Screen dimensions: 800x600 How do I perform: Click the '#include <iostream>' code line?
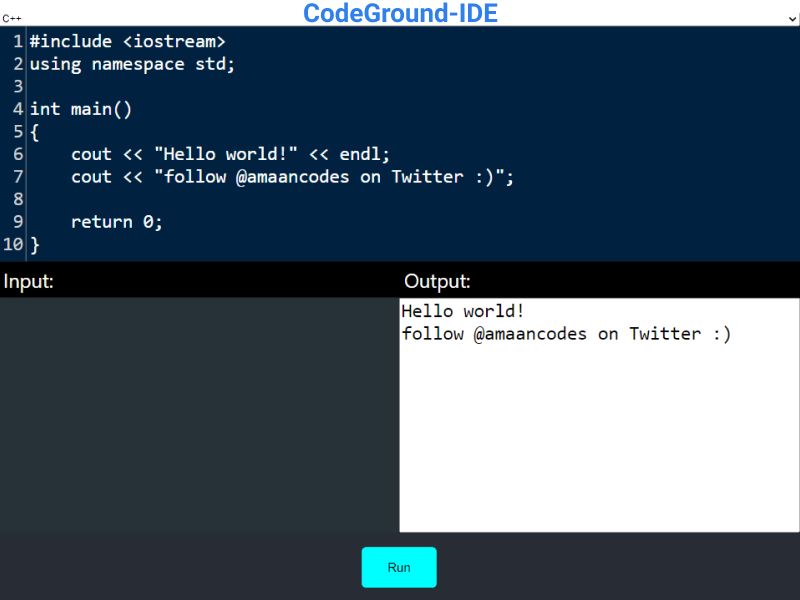tap(127, 41)
